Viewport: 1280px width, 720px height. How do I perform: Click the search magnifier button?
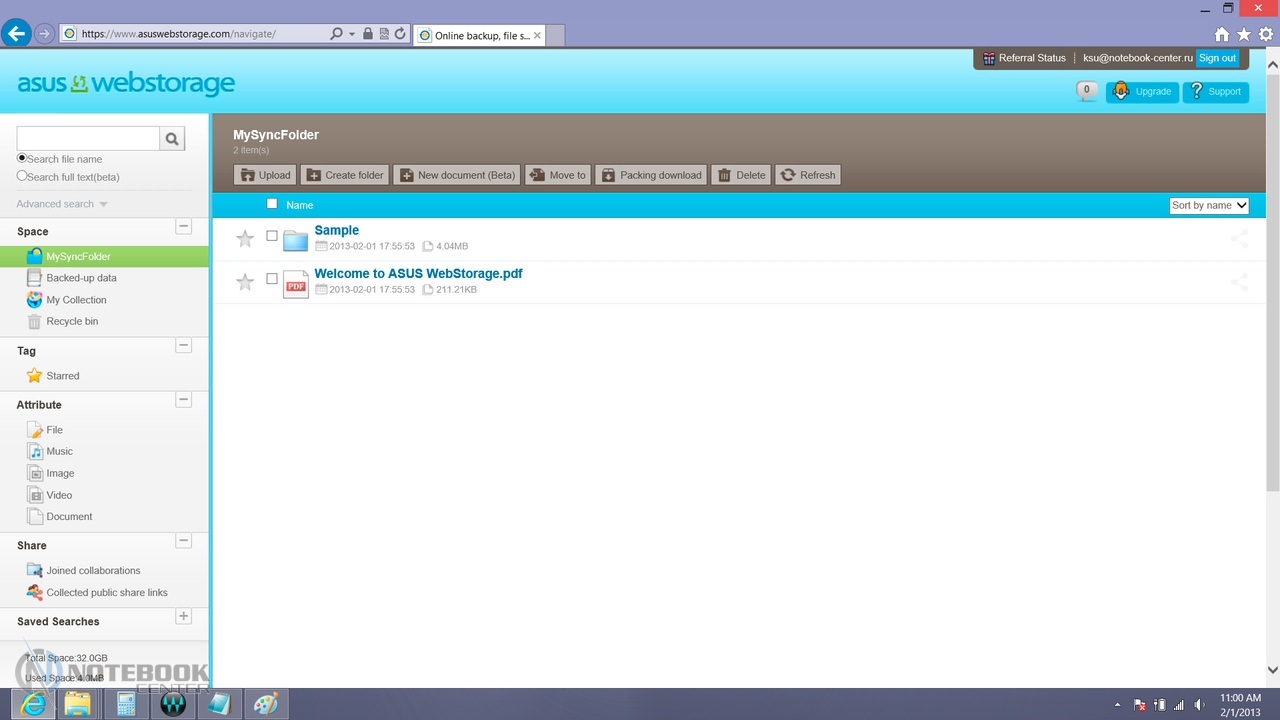pos(172,139)
